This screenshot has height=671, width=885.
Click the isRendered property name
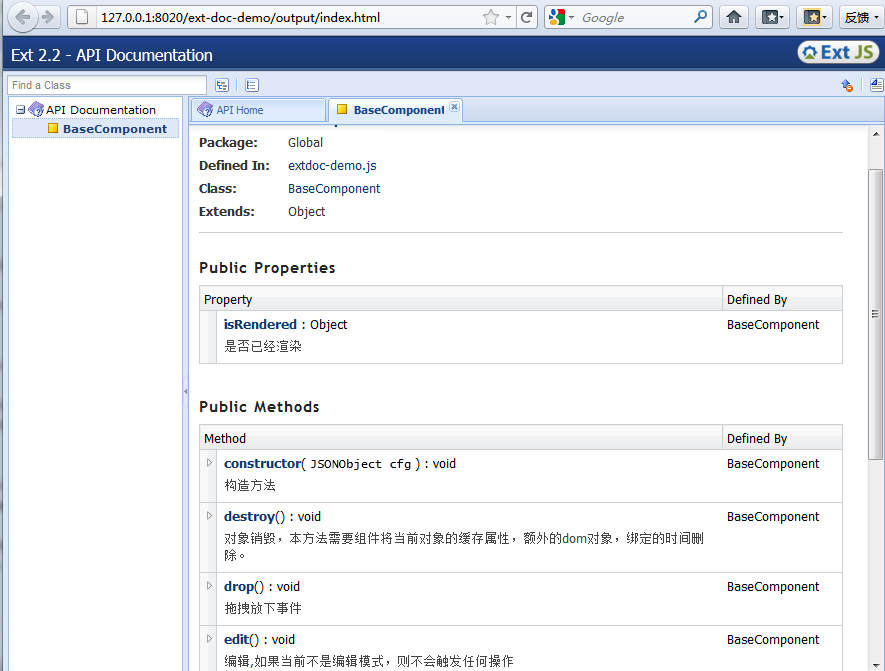point(260,324)
